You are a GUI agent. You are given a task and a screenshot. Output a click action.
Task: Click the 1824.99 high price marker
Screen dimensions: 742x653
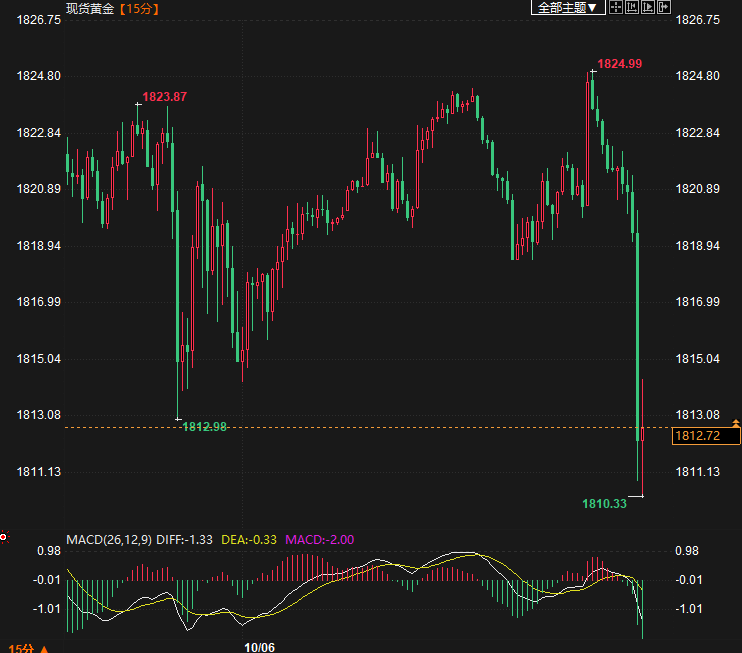click(620, 64)
